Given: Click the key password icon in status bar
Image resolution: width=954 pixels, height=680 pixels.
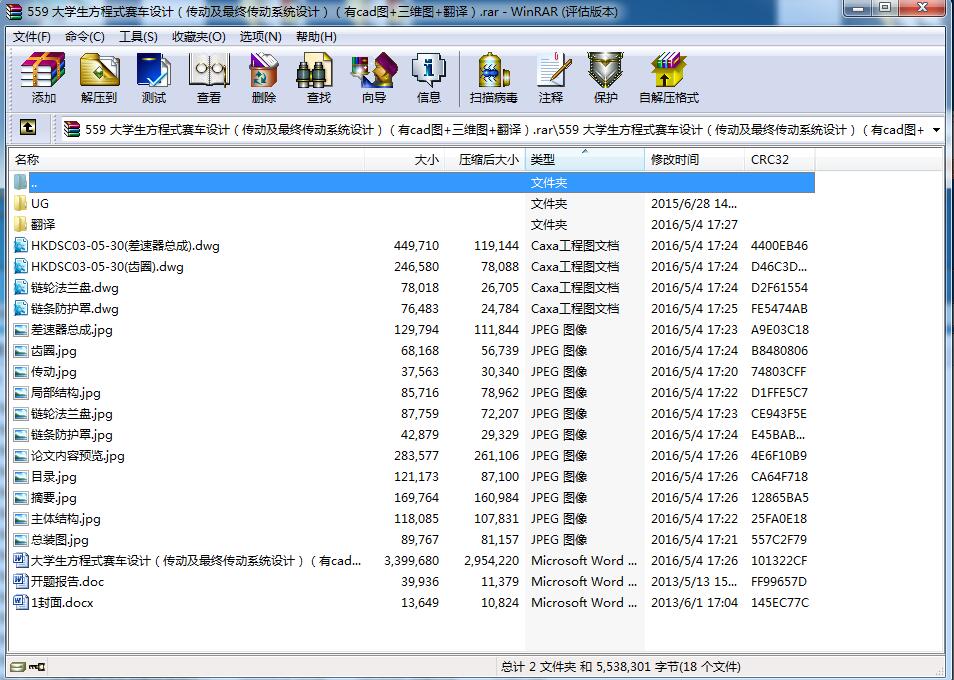Looking at the screenshot, I should [x=37, y=667].
